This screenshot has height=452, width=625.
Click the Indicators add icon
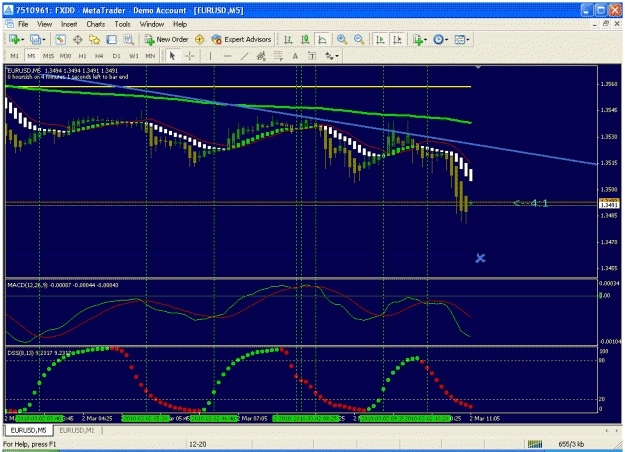tap(417, 39)
